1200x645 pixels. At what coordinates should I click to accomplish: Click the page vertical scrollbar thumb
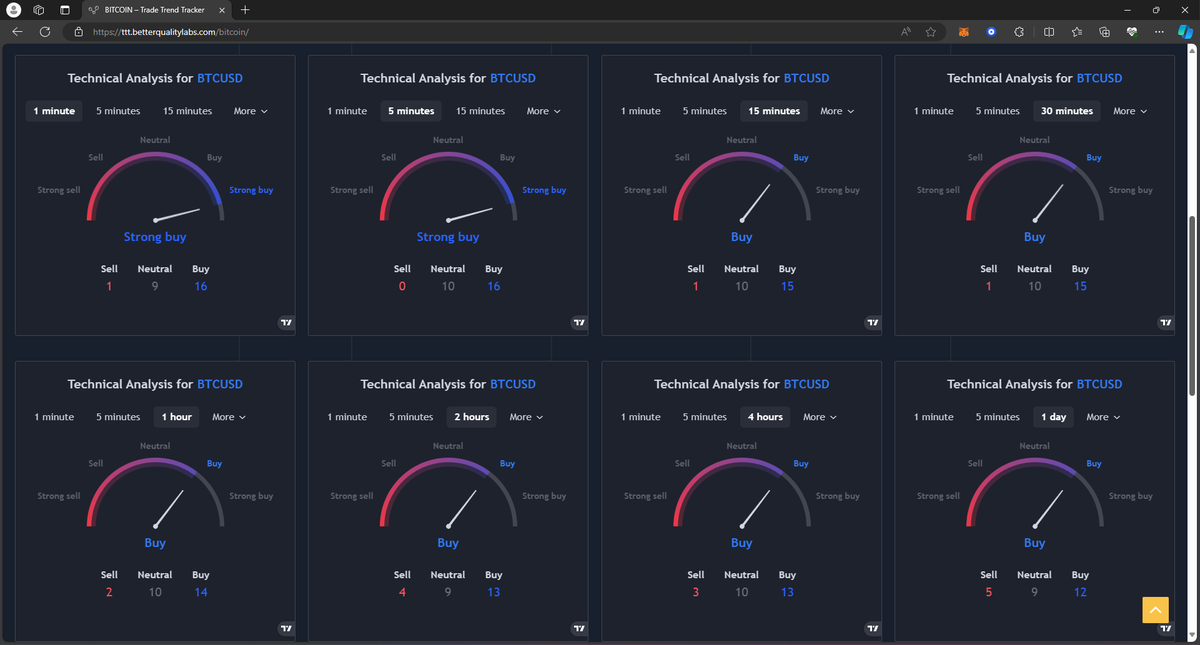tap(1190, 305)
